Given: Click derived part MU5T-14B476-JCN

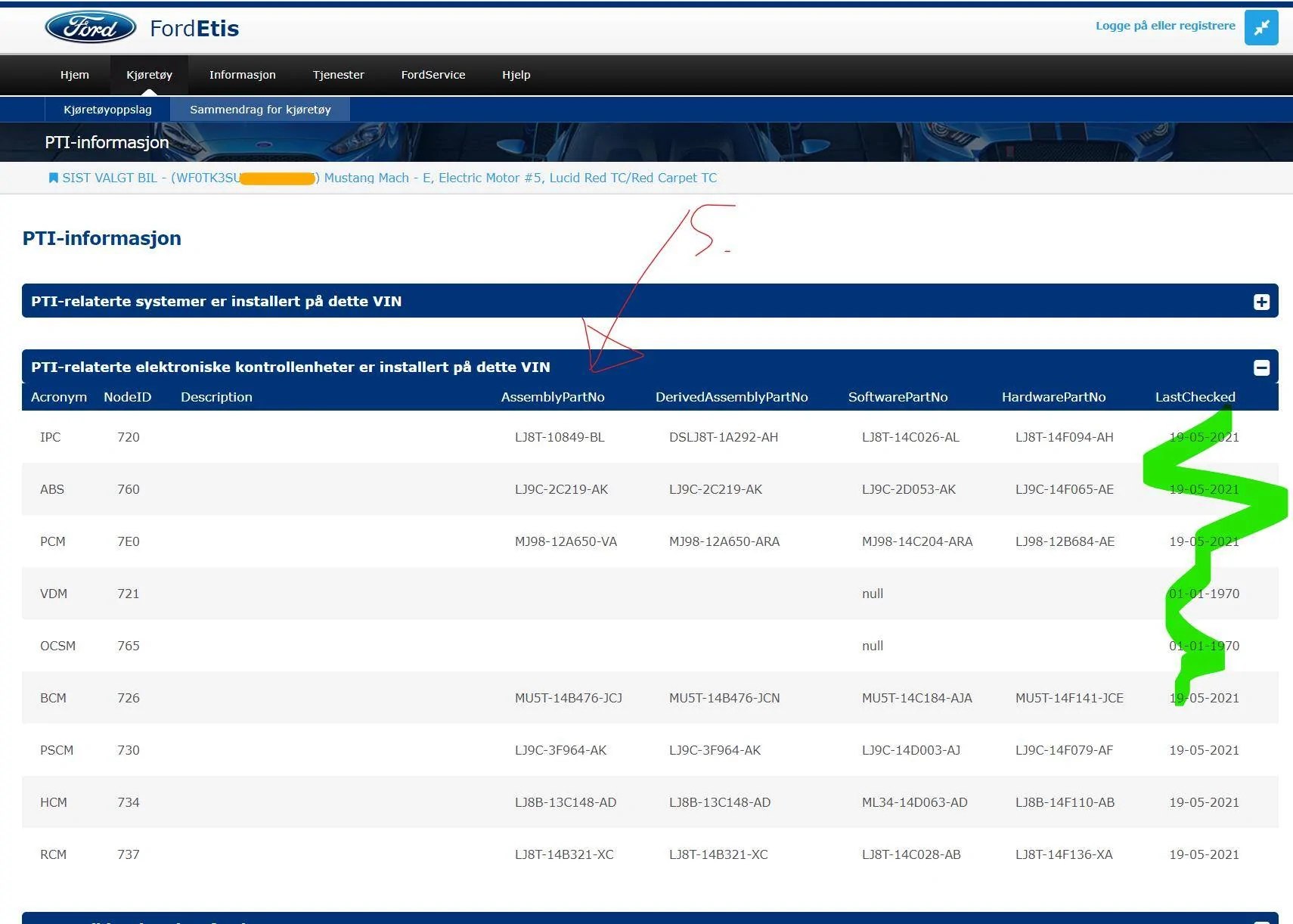Looking at the screenshot, I should click(724, 698).
